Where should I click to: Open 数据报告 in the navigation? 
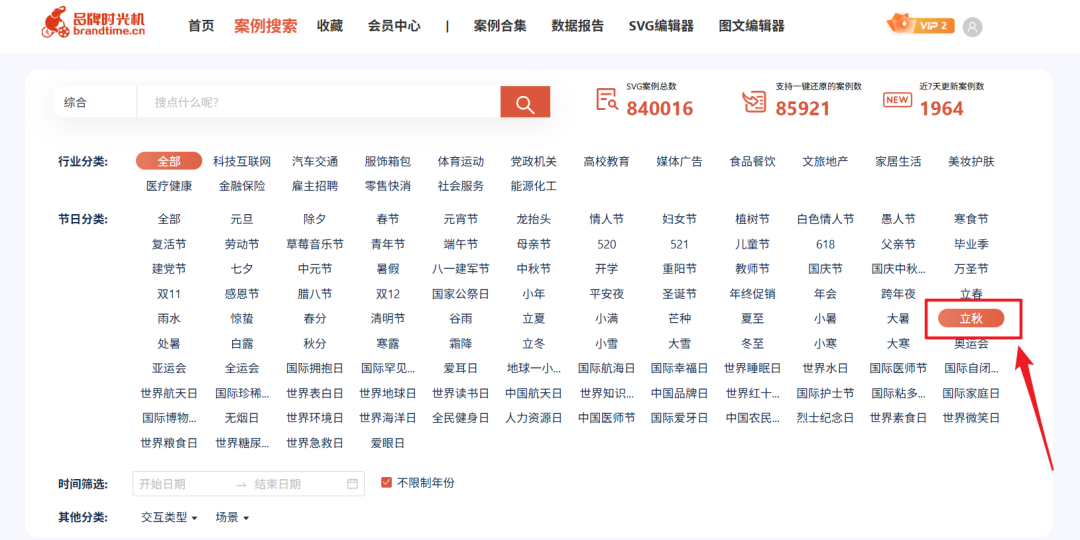tap(577, 26)
